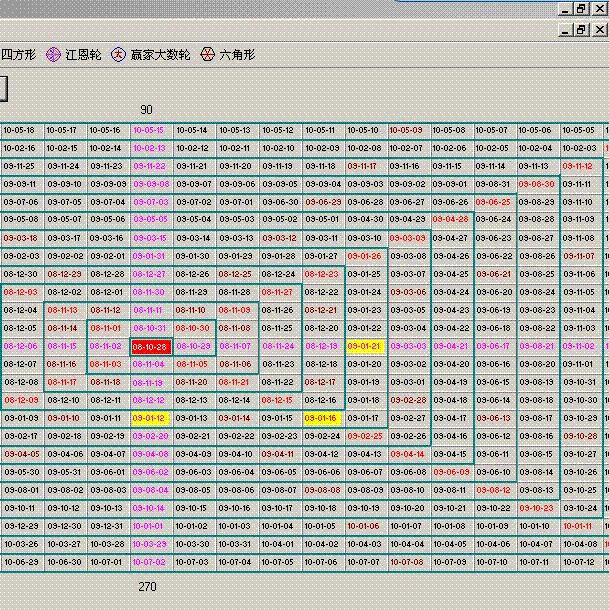Minimize the inner chart child window
Image resolution: width=609 pixels, height=610 pixels.
[x=563, y=30]
